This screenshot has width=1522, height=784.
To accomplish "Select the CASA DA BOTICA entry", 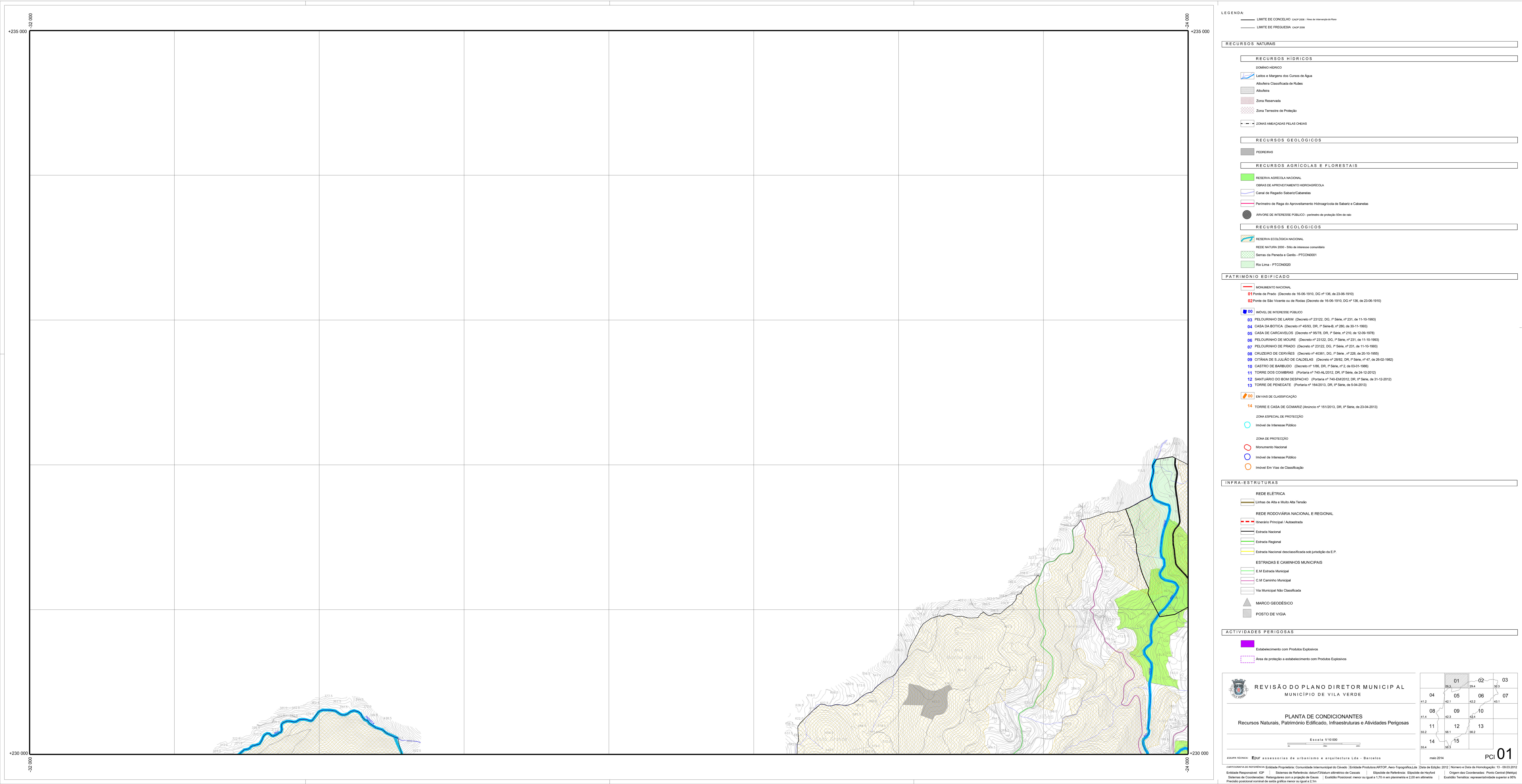I will coord(1308,326).
